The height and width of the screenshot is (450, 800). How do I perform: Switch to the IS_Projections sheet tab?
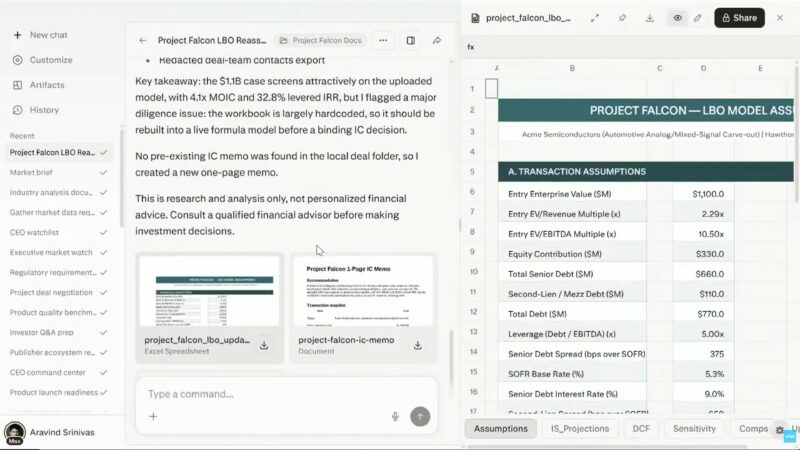click(x=580, y=429)
